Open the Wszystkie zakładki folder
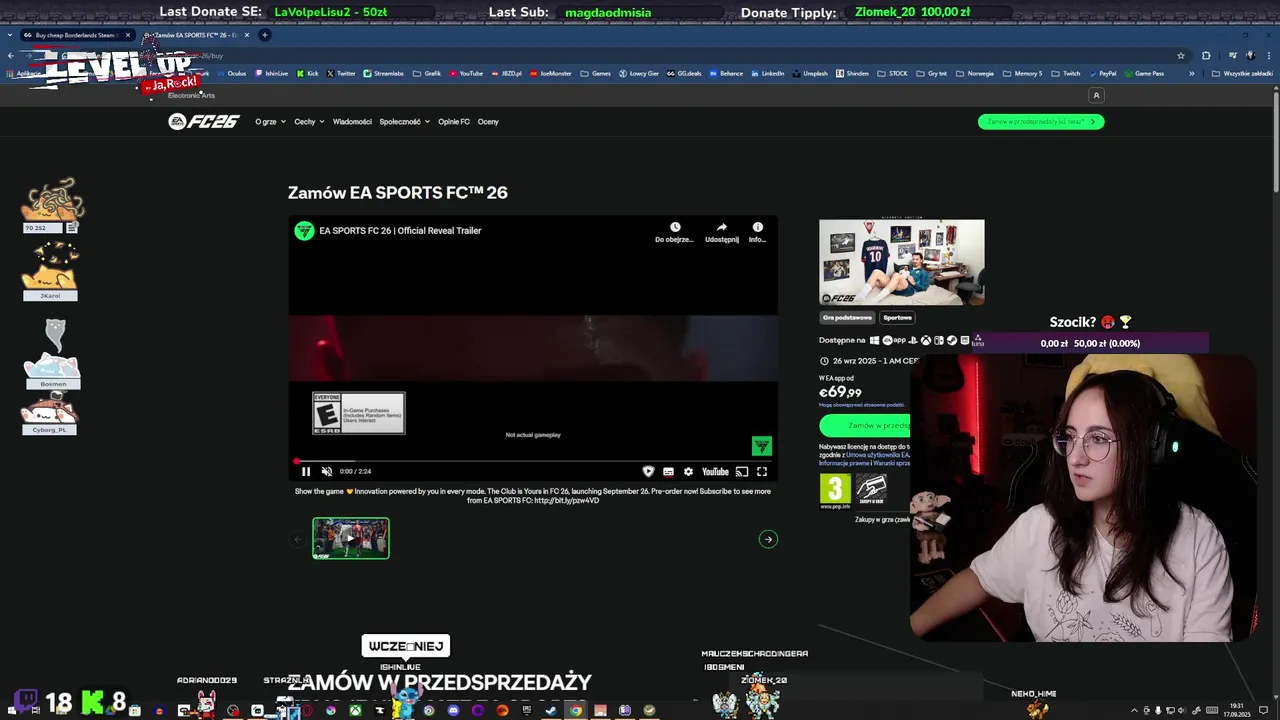1280x720 pixels. (x=1242, y=73)
